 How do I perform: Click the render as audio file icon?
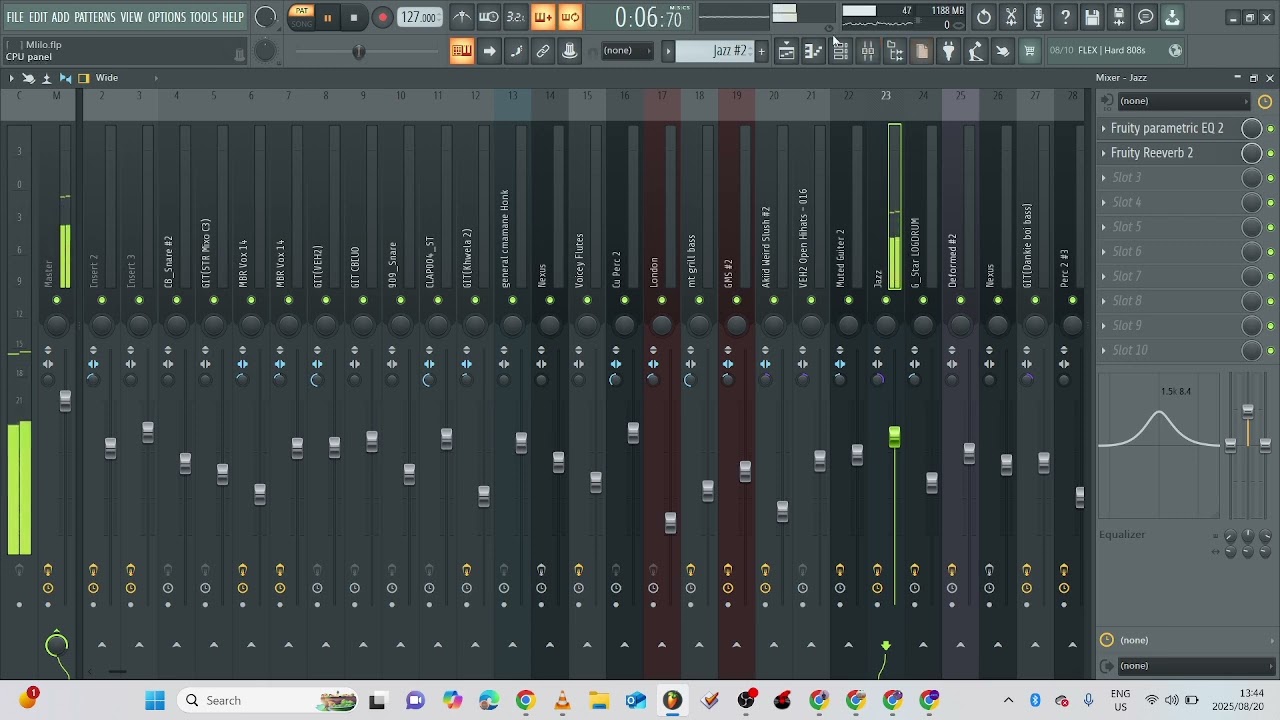[x=1119, y=17]
